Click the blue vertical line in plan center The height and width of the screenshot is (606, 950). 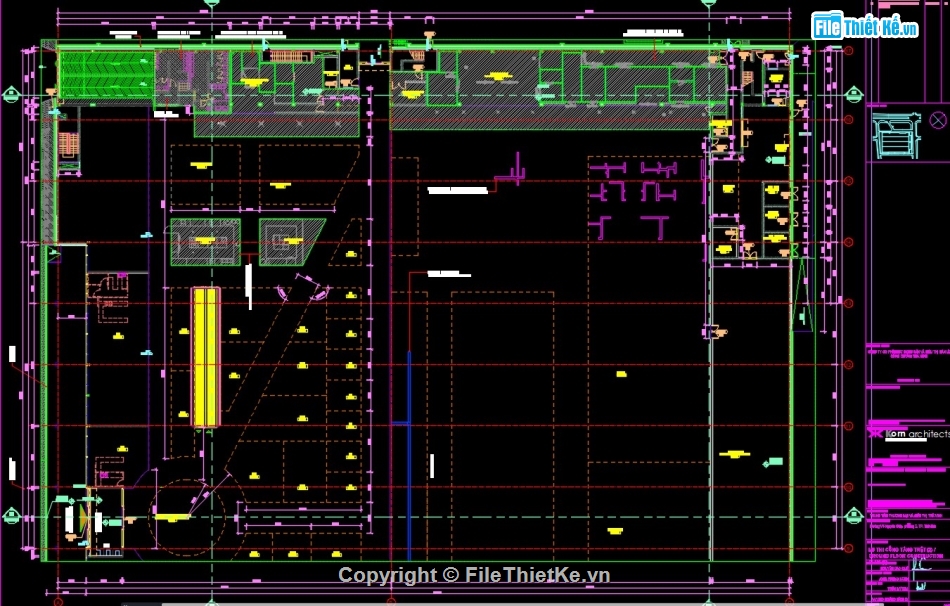pyautogui.click(x=409, y=450)
